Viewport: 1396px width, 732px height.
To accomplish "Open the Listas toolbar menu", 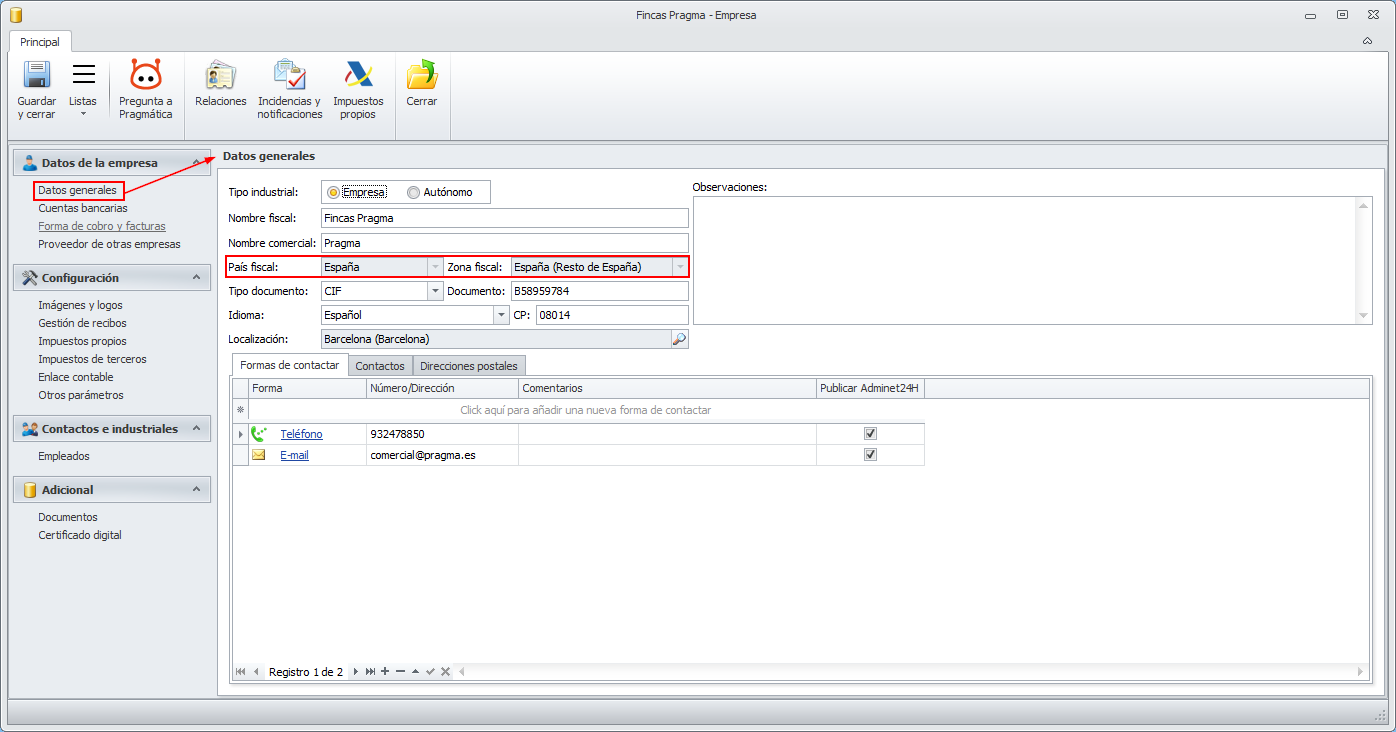I will click(x=83, y=90).
